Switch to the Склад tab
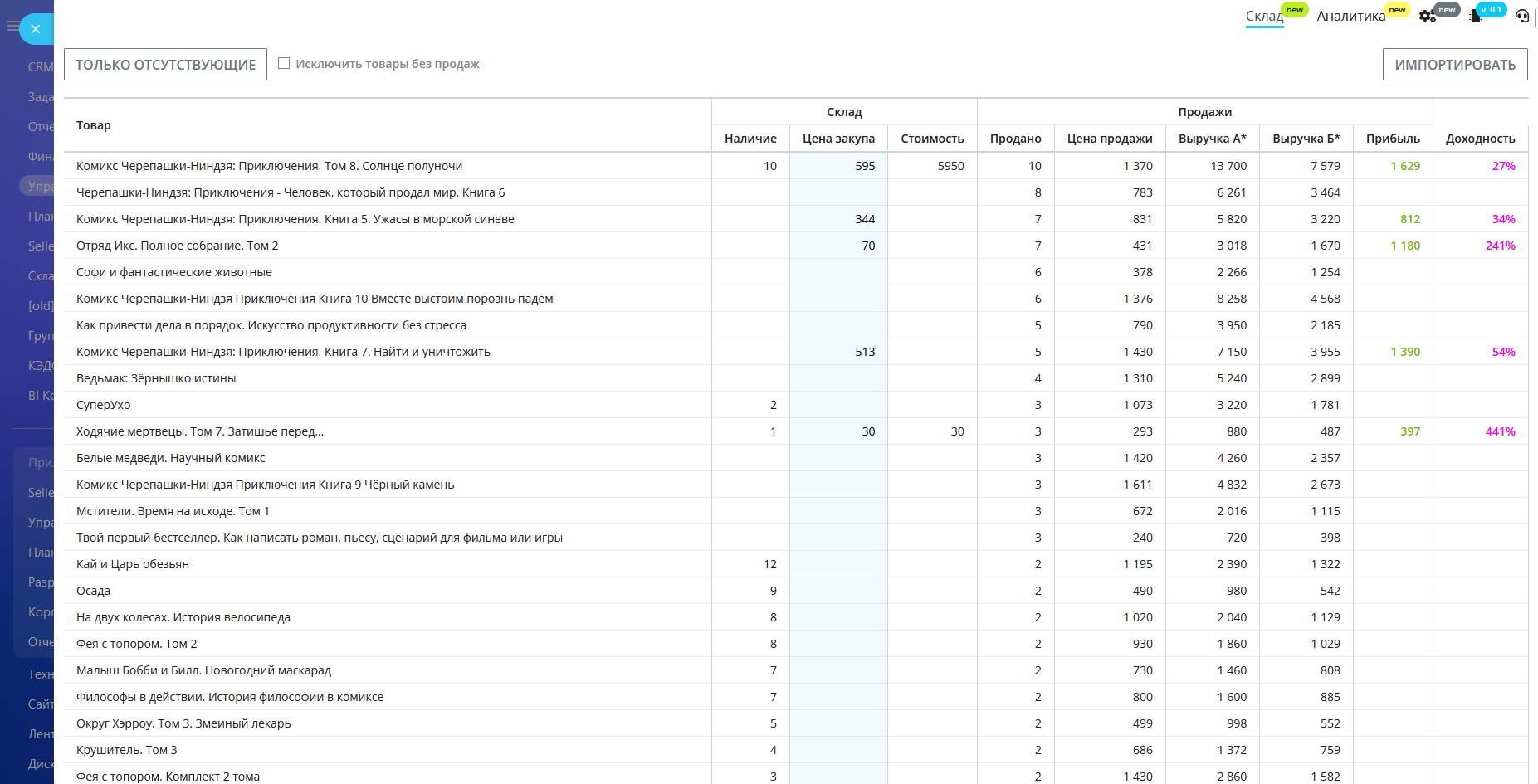1538x784 pixels. pyautogui.click(x=1263, y=16)
